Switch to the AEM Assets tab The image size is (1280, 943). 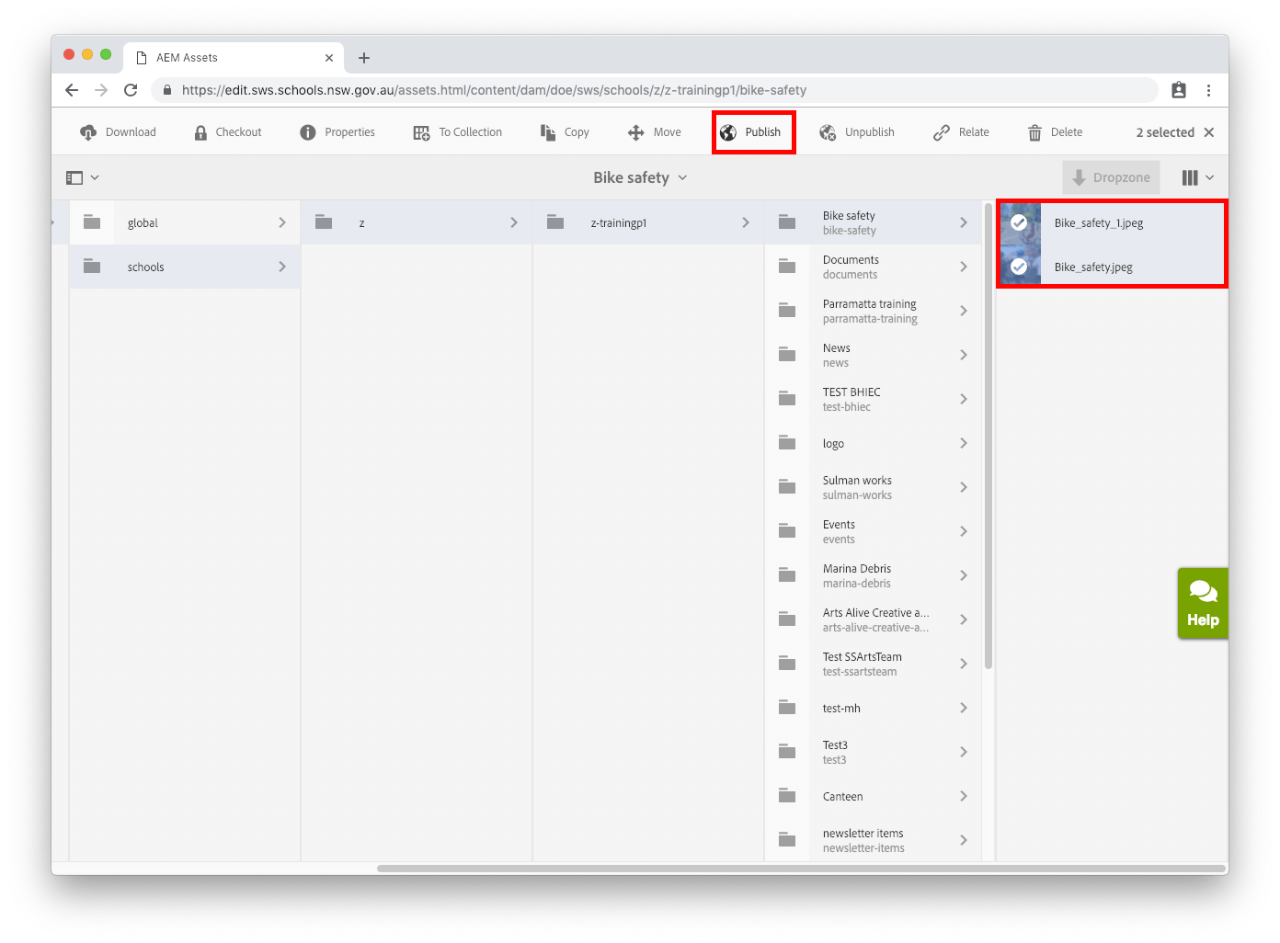pyautogui.click(x=235, y=58)
